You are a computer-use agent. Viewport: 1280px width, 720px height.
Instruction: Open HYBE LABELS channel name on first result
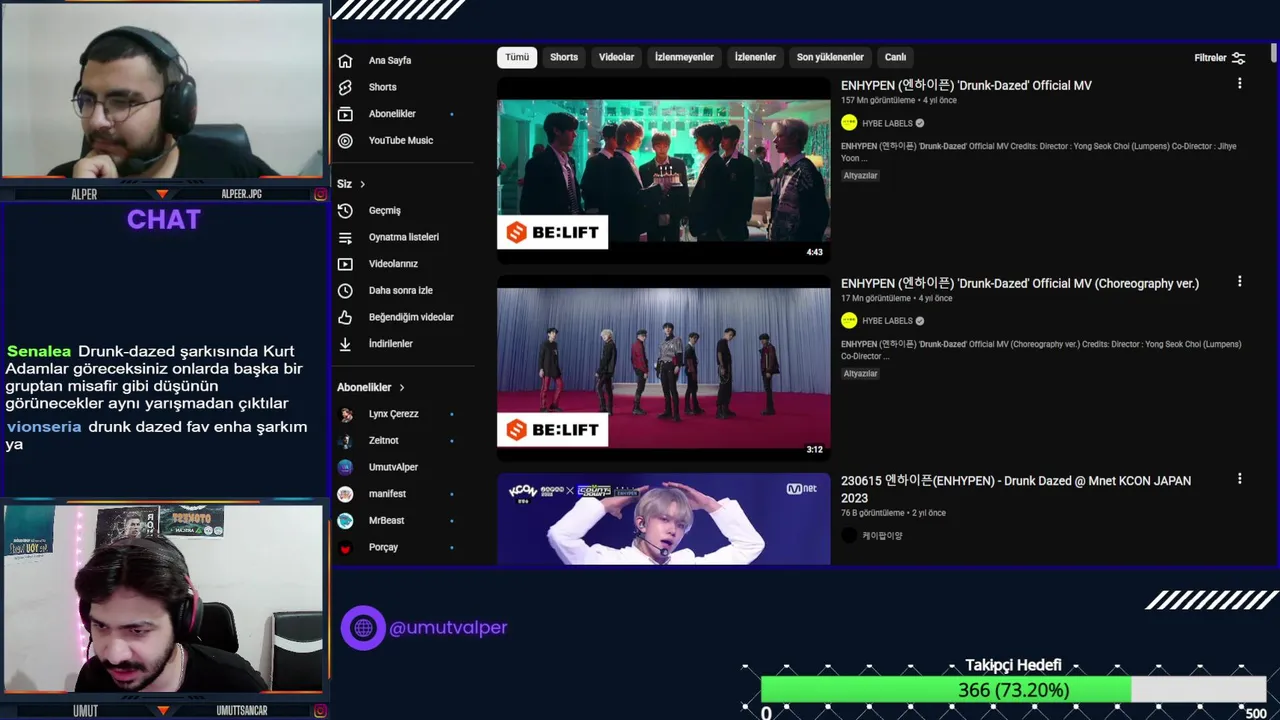pos(887,124)
